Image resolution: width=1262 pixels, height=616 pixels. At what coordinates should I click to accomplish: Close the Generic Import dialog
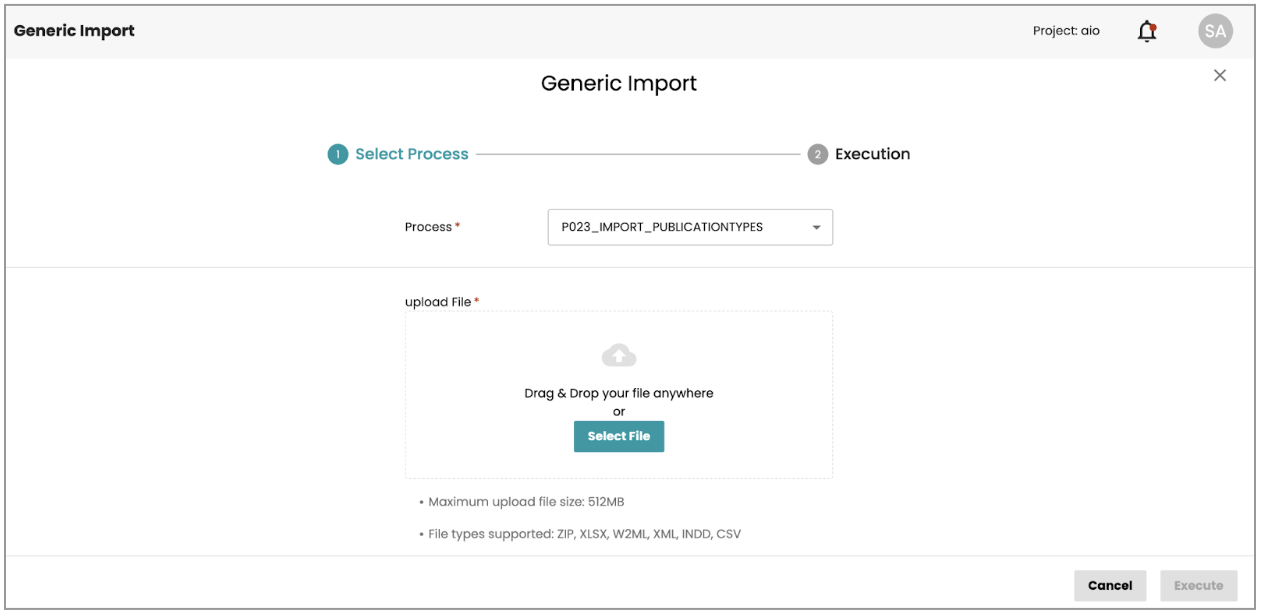pyautogui.click(x=1219, y=76)
